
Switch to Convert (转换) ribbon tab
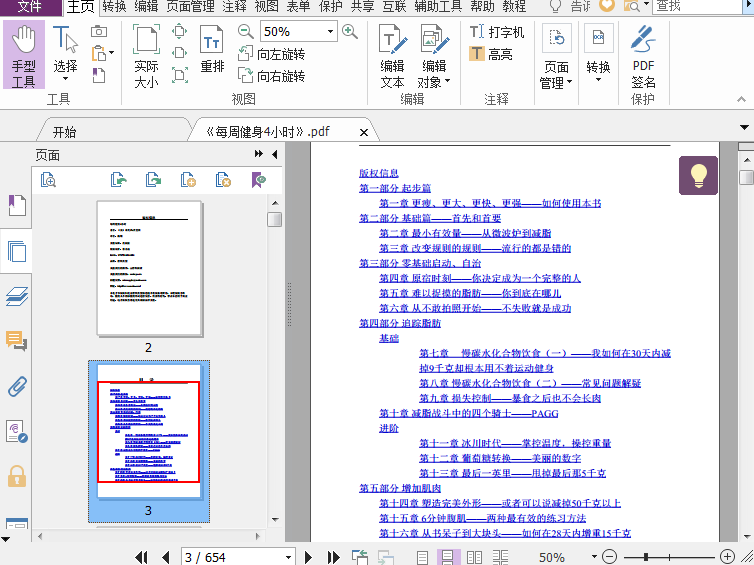(x=114, y=6)
